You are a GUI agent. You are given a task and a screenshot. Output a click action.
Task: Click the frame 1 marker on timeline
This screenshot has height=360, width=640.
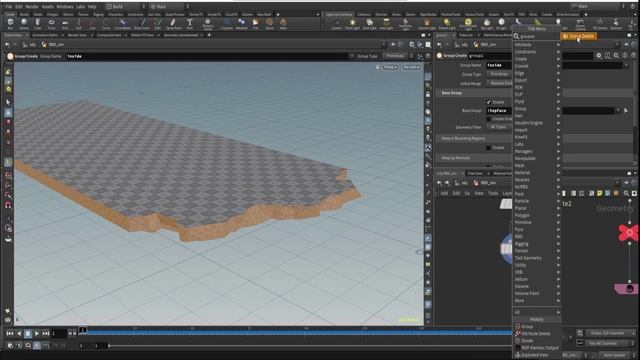click(83, 330)
